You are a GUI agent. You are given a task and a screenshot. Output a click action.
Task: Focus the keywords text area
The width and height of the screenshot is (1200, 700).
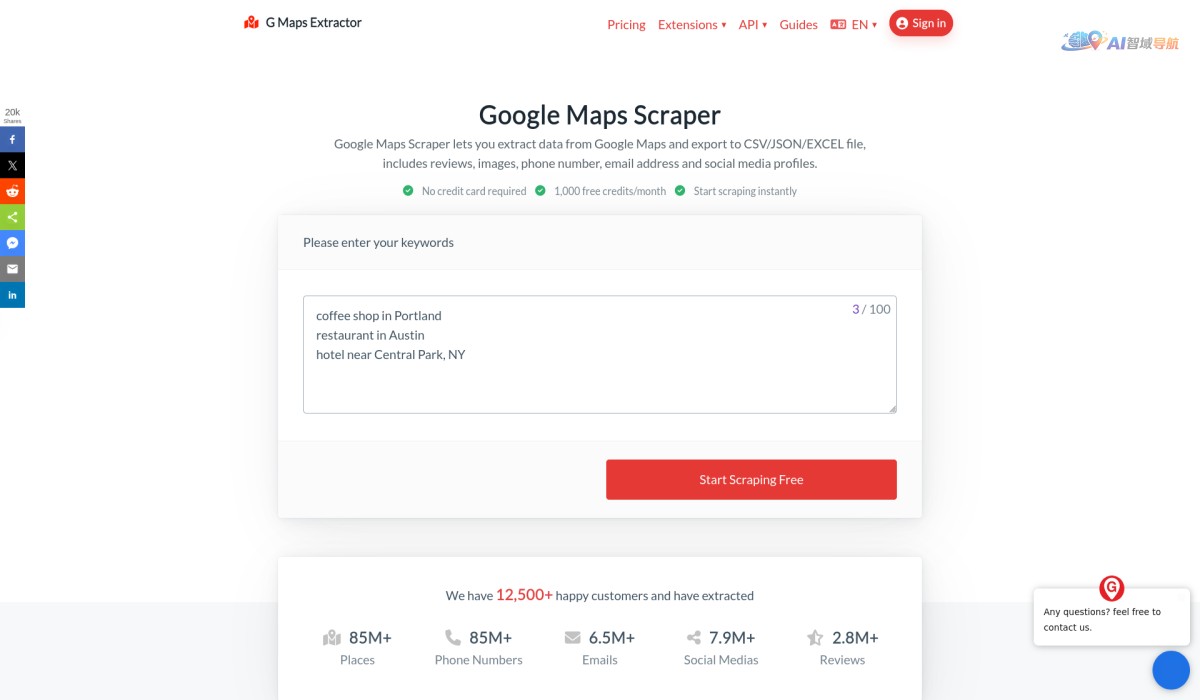600,354
